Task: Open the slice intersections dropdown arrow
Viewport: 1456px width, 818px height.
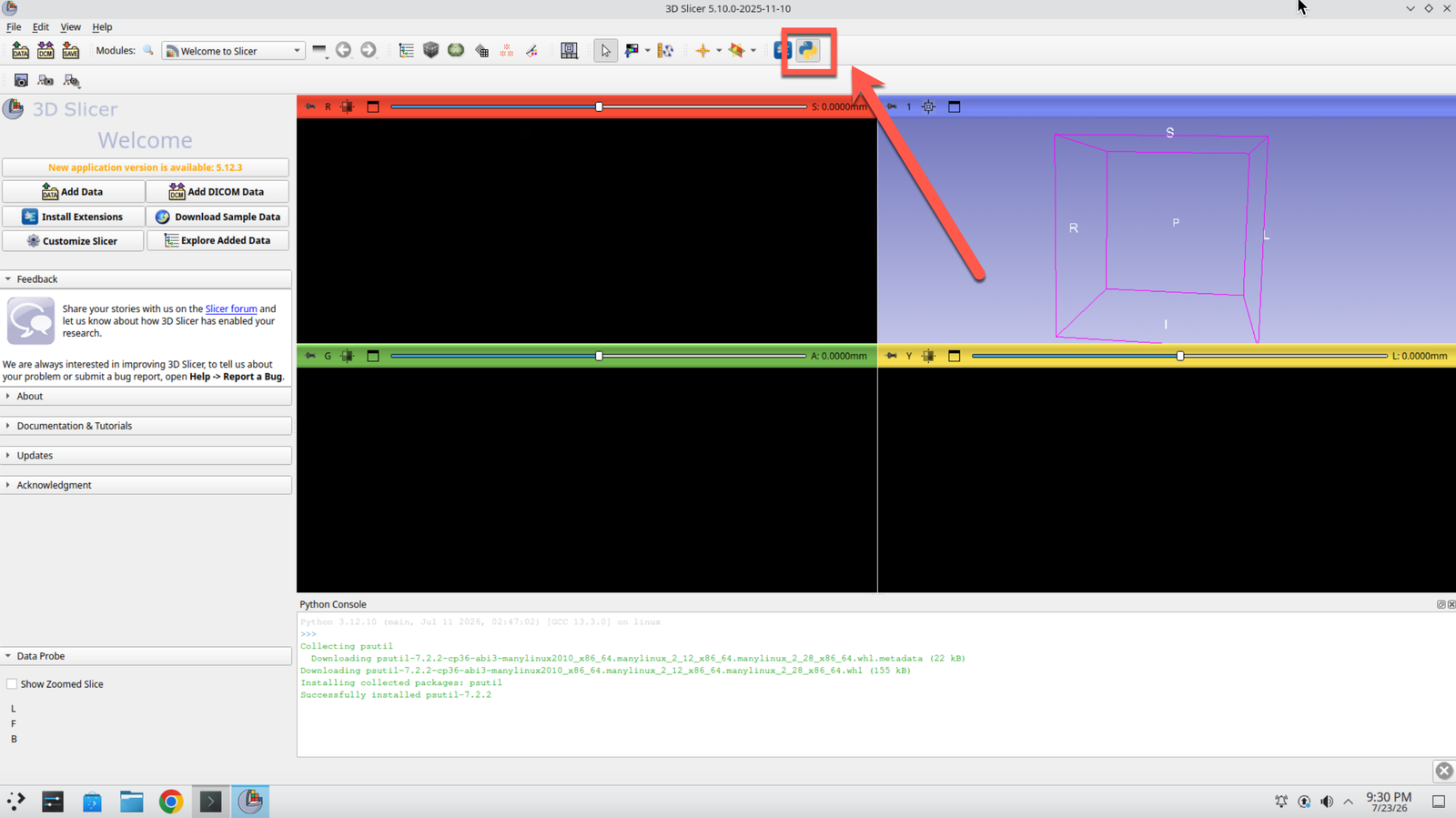Action: point(753,51)
